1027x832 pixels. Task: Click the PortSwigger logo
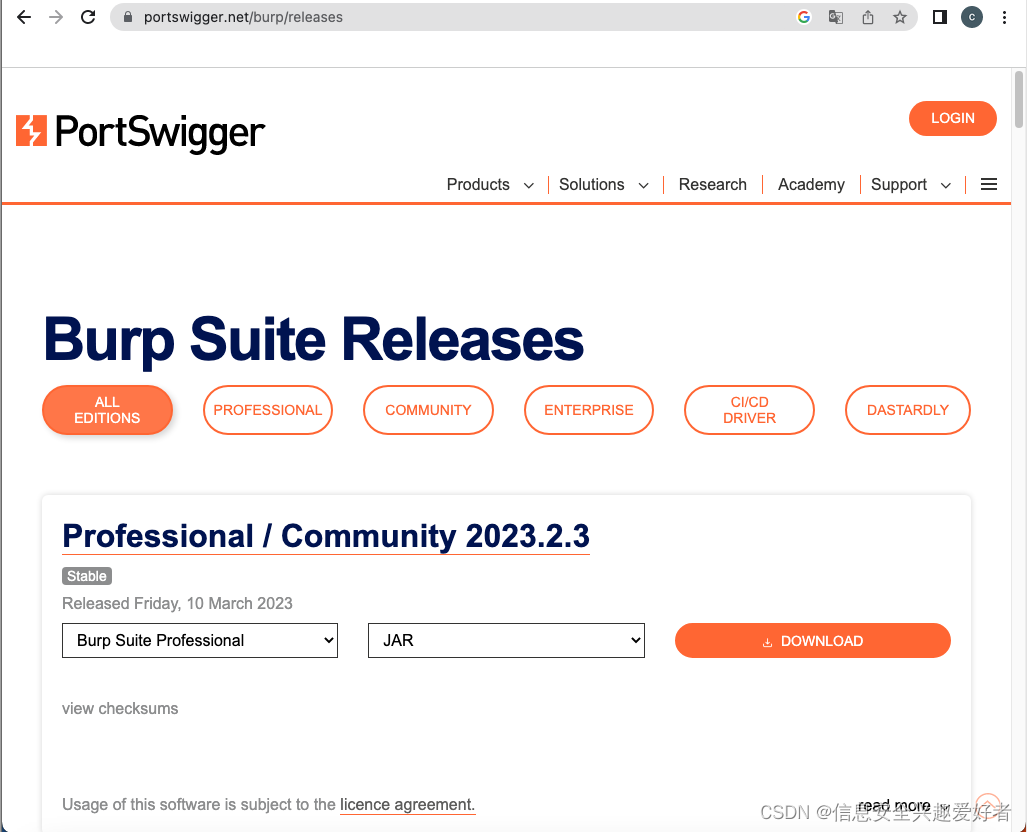pos(140,132)
